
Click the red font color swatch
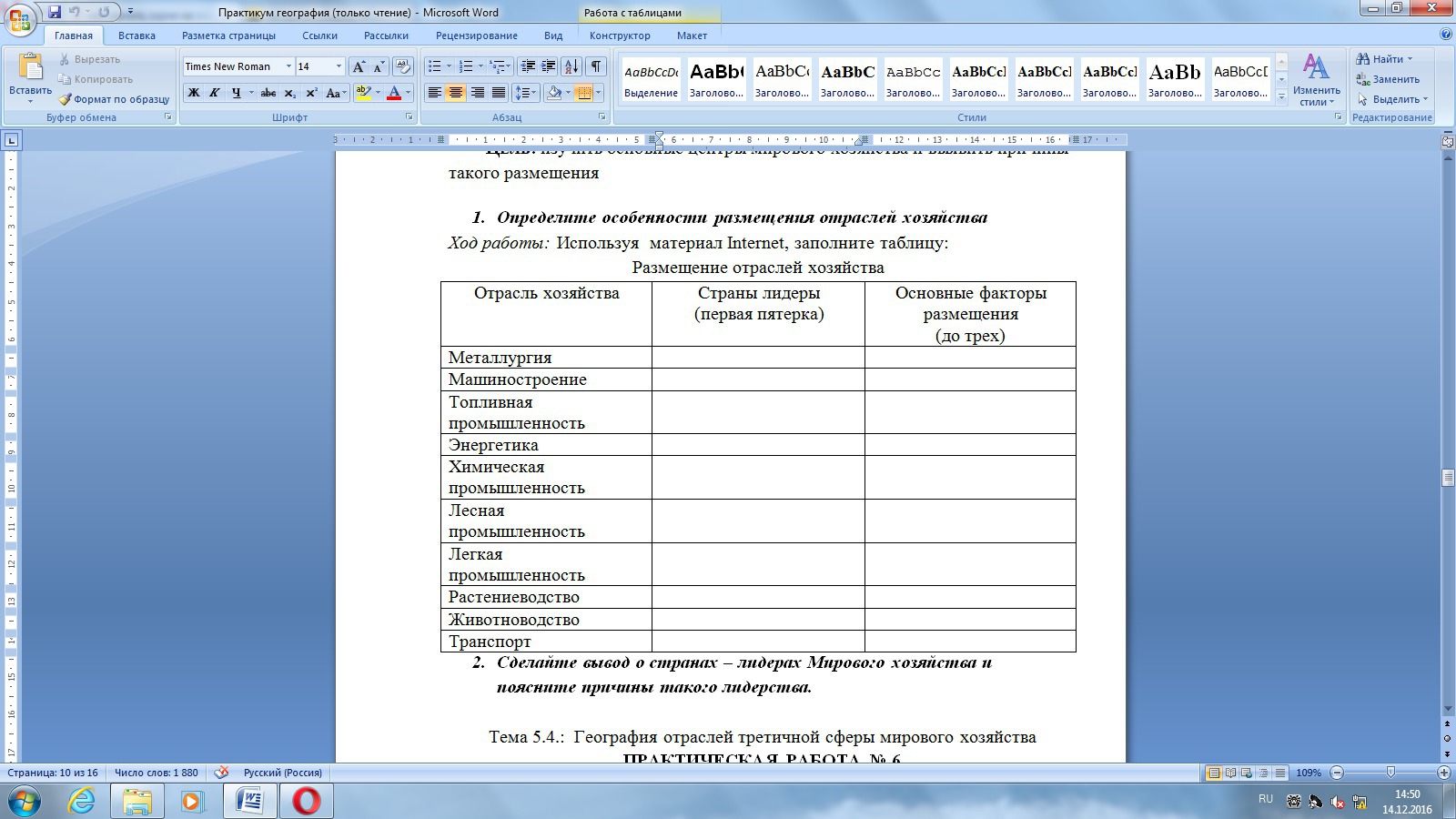tap(394, 93)
